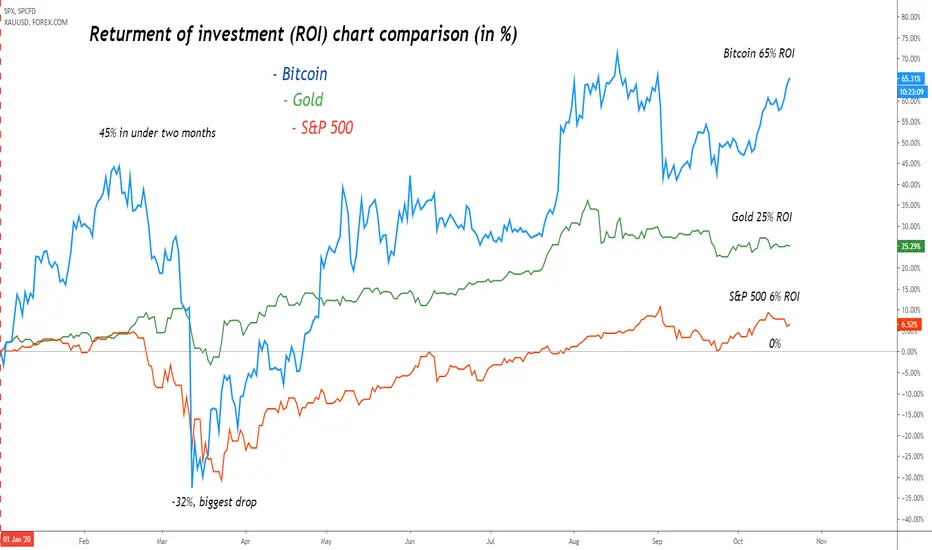Click the '-32%, biggest drop' annotation

pos(214,502)
